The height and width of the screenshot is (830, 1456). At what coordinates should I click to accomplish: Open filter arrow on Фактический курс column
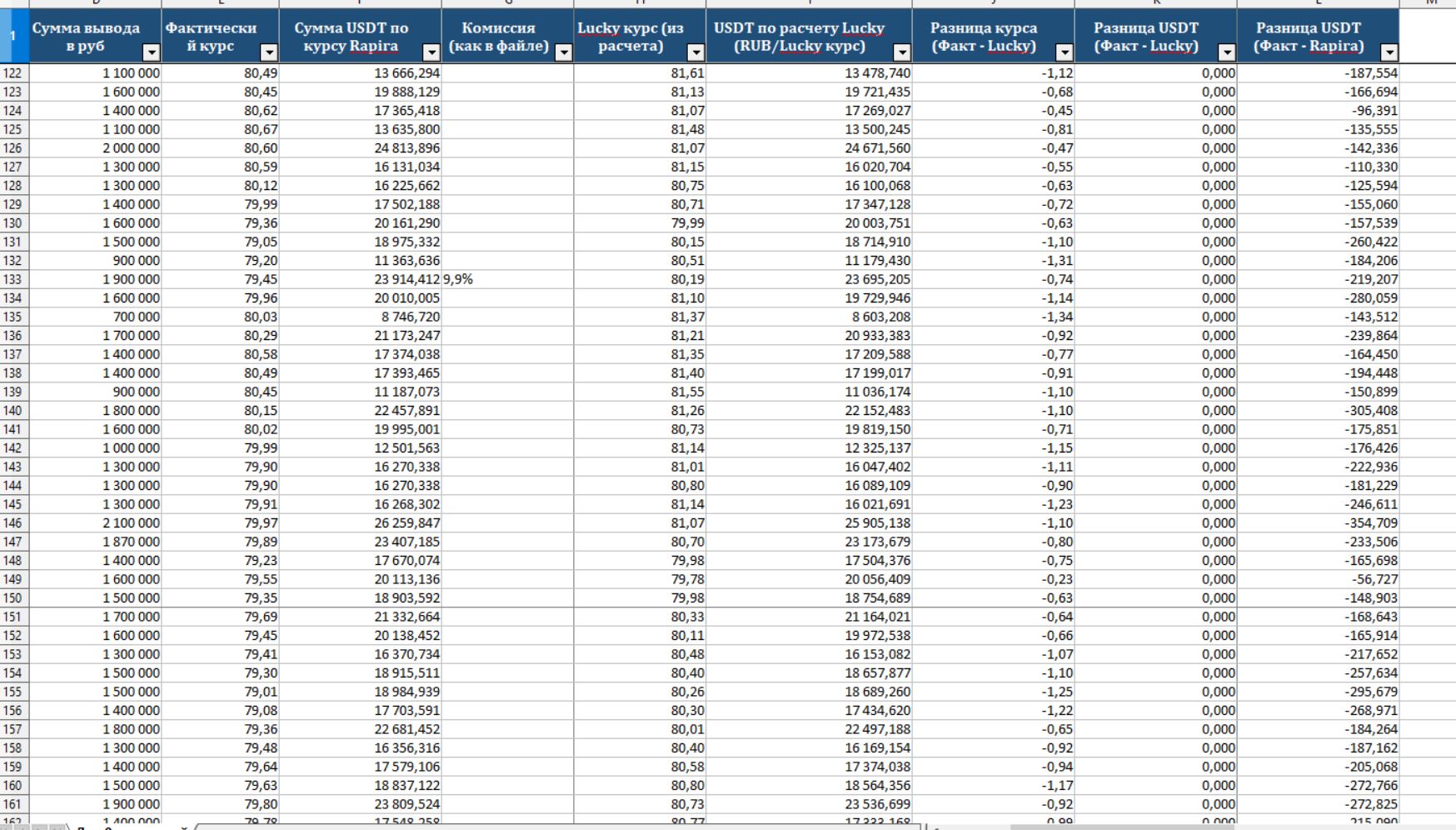coord(268,52)
